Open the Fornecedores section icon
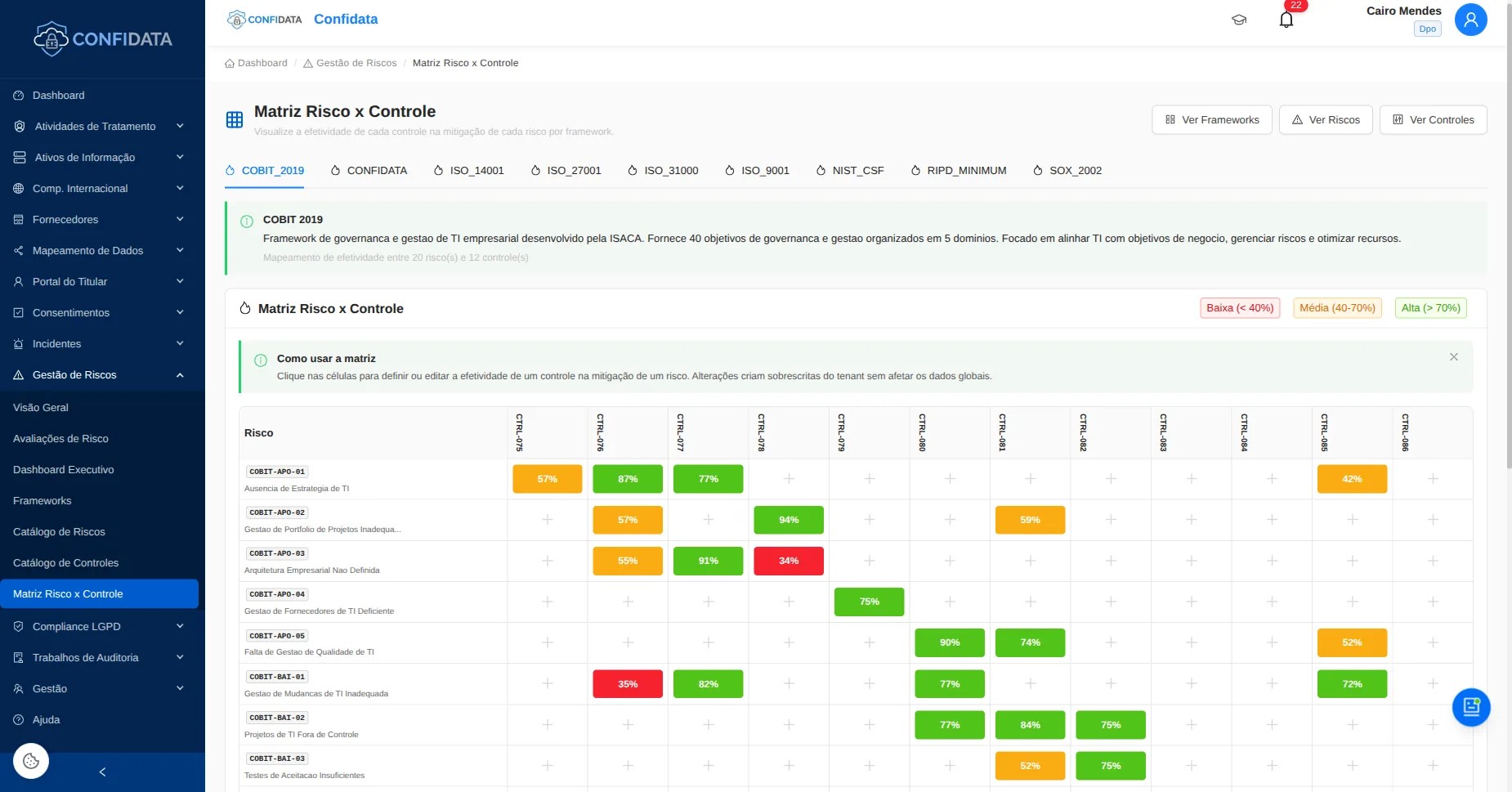 (17, 219)
